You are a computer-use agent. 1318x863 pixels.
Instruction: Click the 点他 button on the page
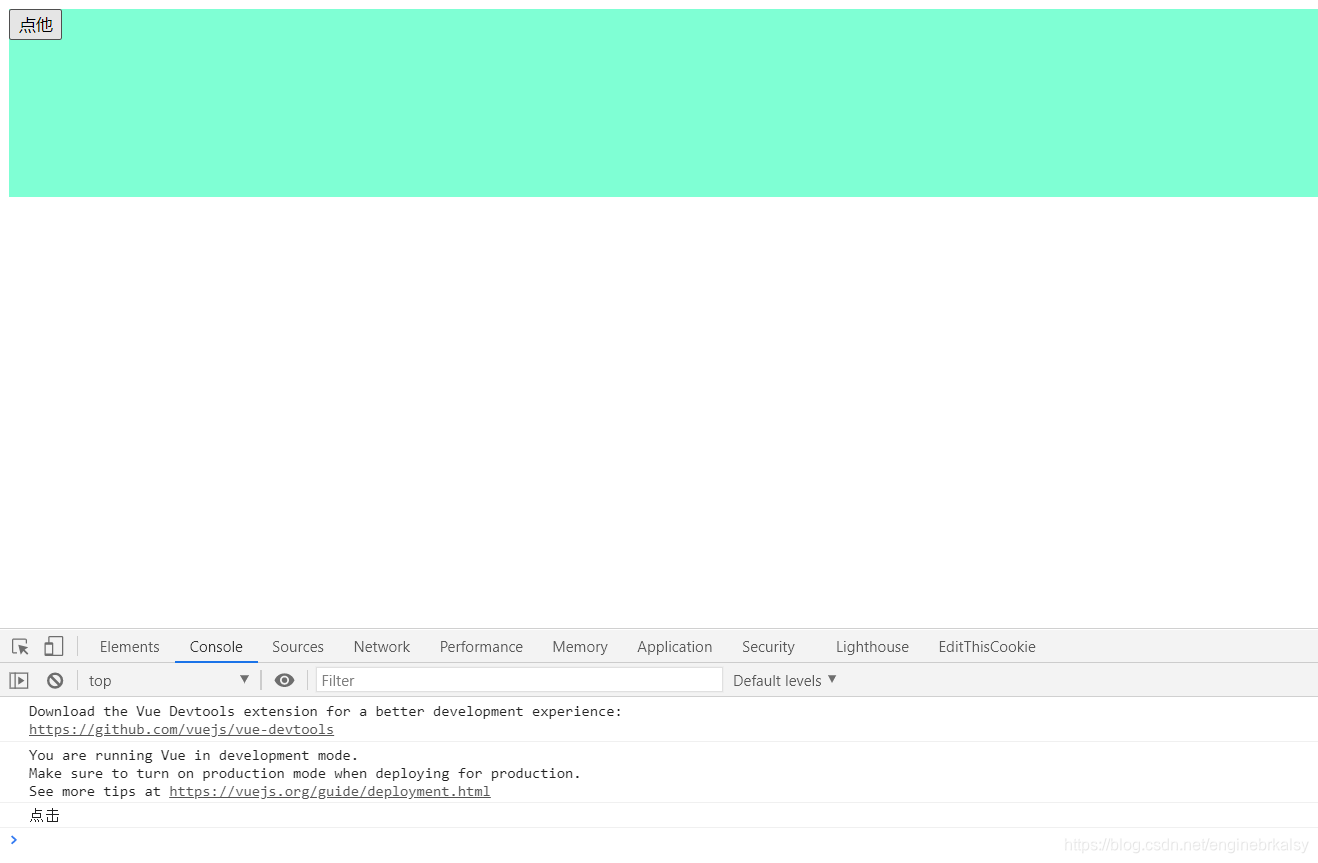[x=35, y=25]
